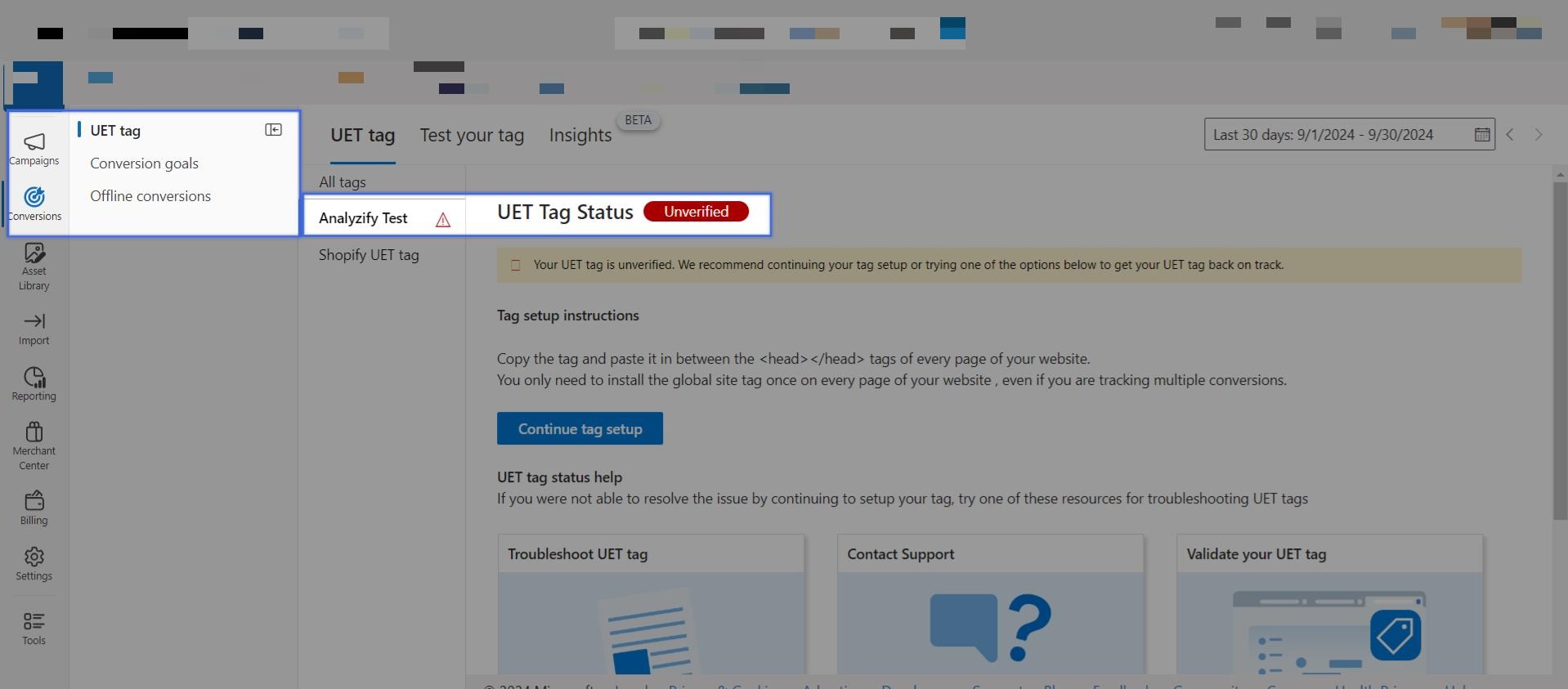Image resolution: width=1568 pixels, height=689 pixels.
Task: Open the Reporting chart icon
Action: pos(34,377)
